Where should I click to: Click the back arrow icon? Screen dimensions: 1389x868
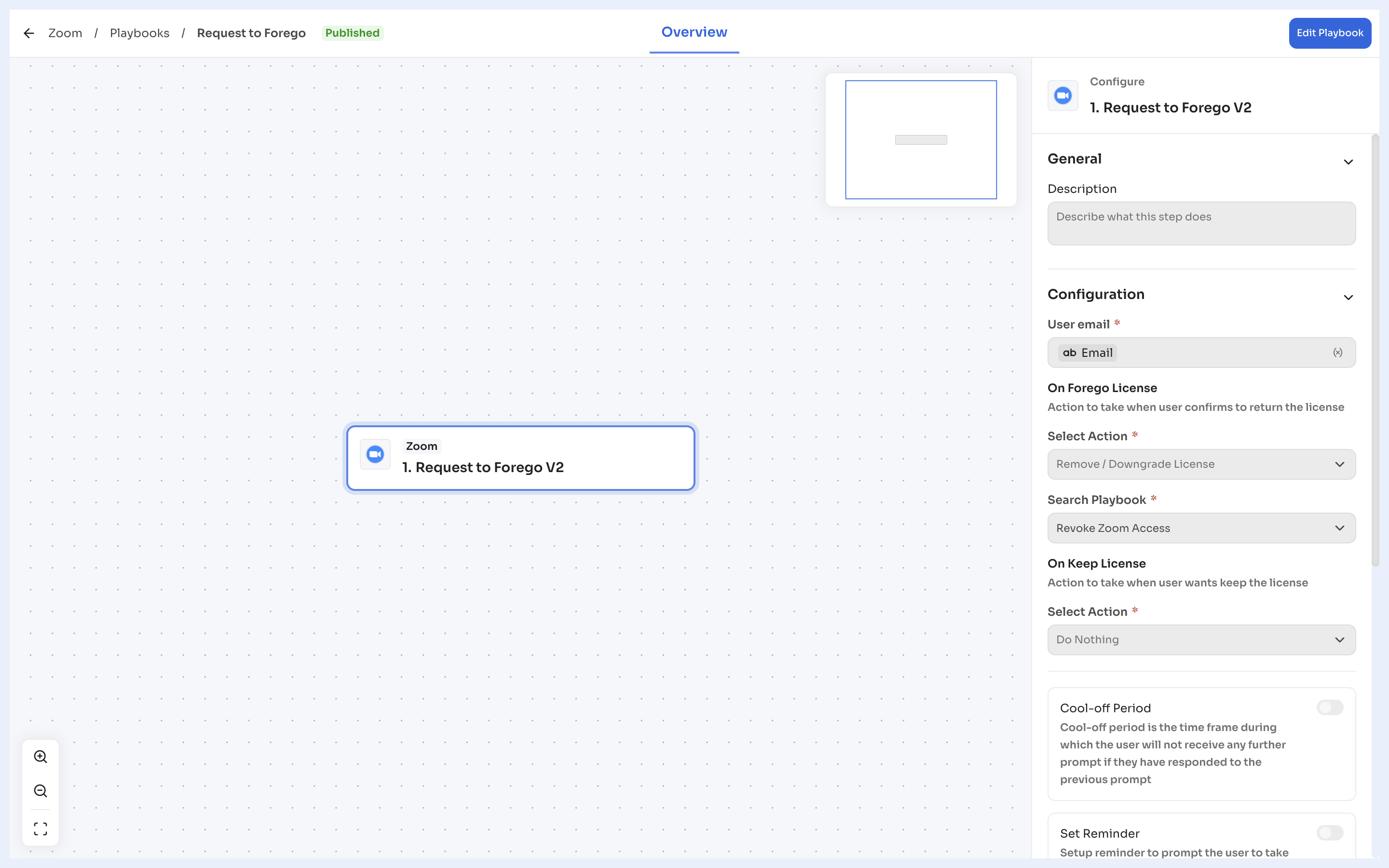pos(29,33)
